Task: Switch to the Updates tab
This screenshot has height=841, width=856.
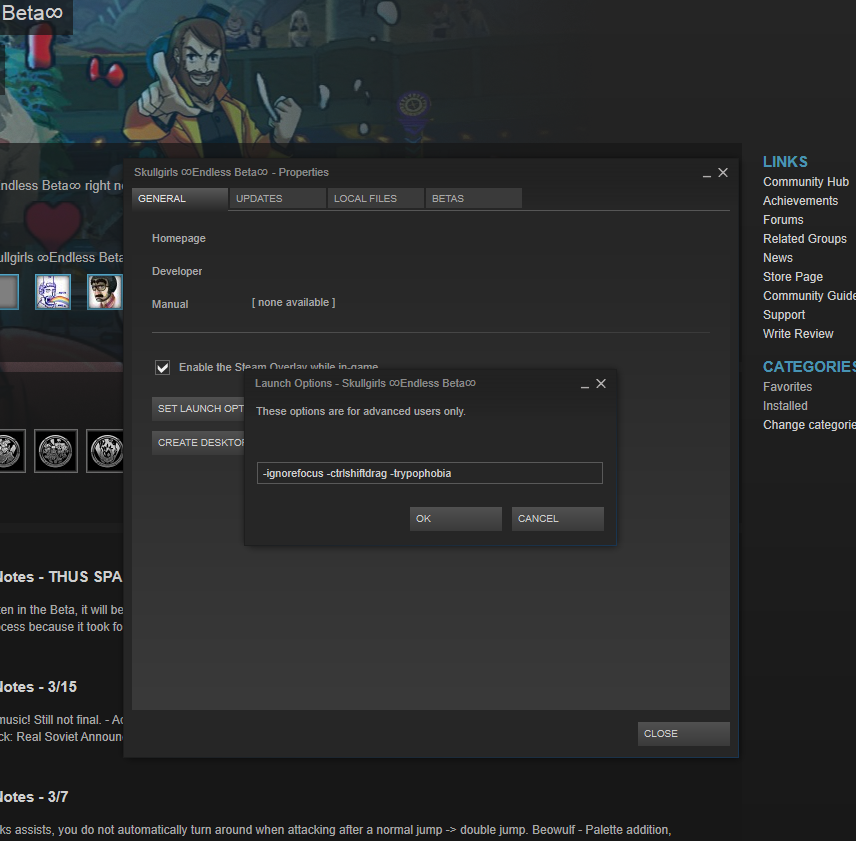Action: pos(277,199)
